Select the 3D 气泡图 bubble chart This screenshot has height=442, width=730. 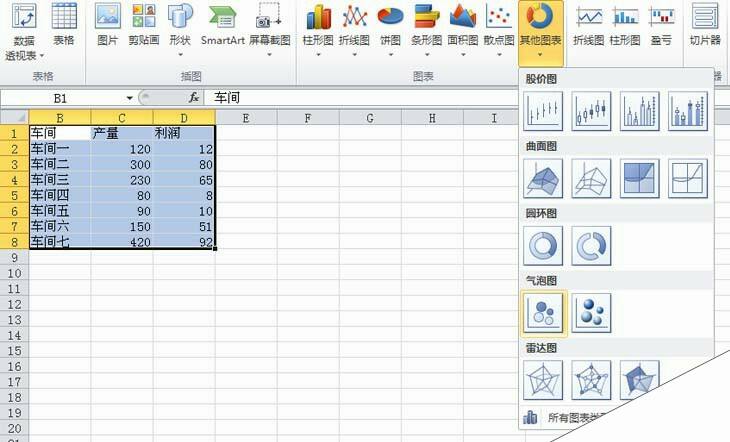point(591,313)
